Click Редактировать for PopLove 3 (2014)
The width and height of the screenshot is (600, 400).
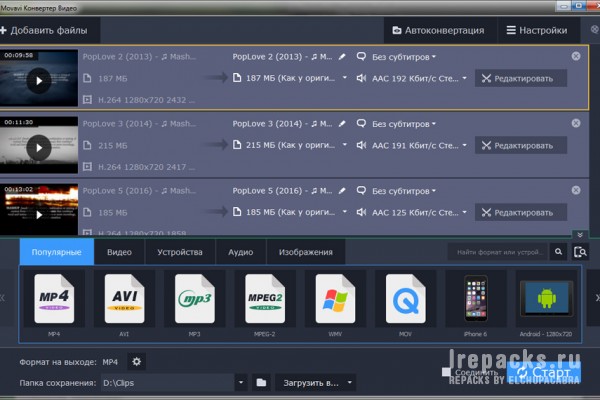click(520, 145)
